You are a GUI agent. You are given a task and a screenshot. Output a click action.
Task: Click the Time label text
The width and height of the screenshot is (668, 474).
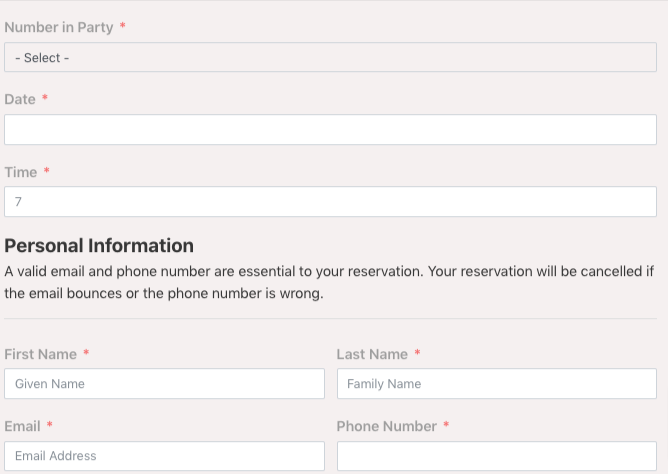[21, 173]
